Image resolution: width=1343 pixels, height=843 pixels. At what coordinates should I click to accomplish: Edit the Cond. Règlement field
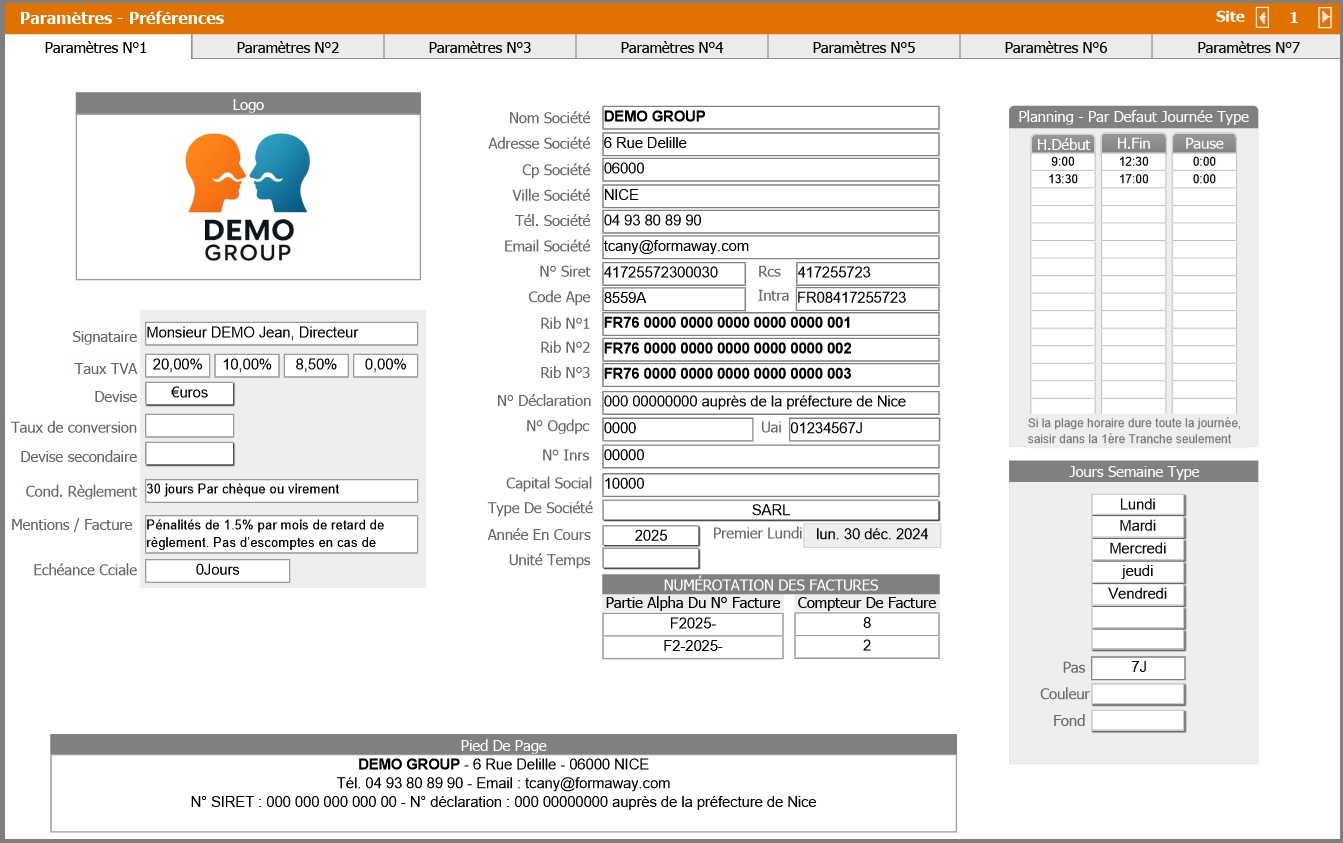282,491
